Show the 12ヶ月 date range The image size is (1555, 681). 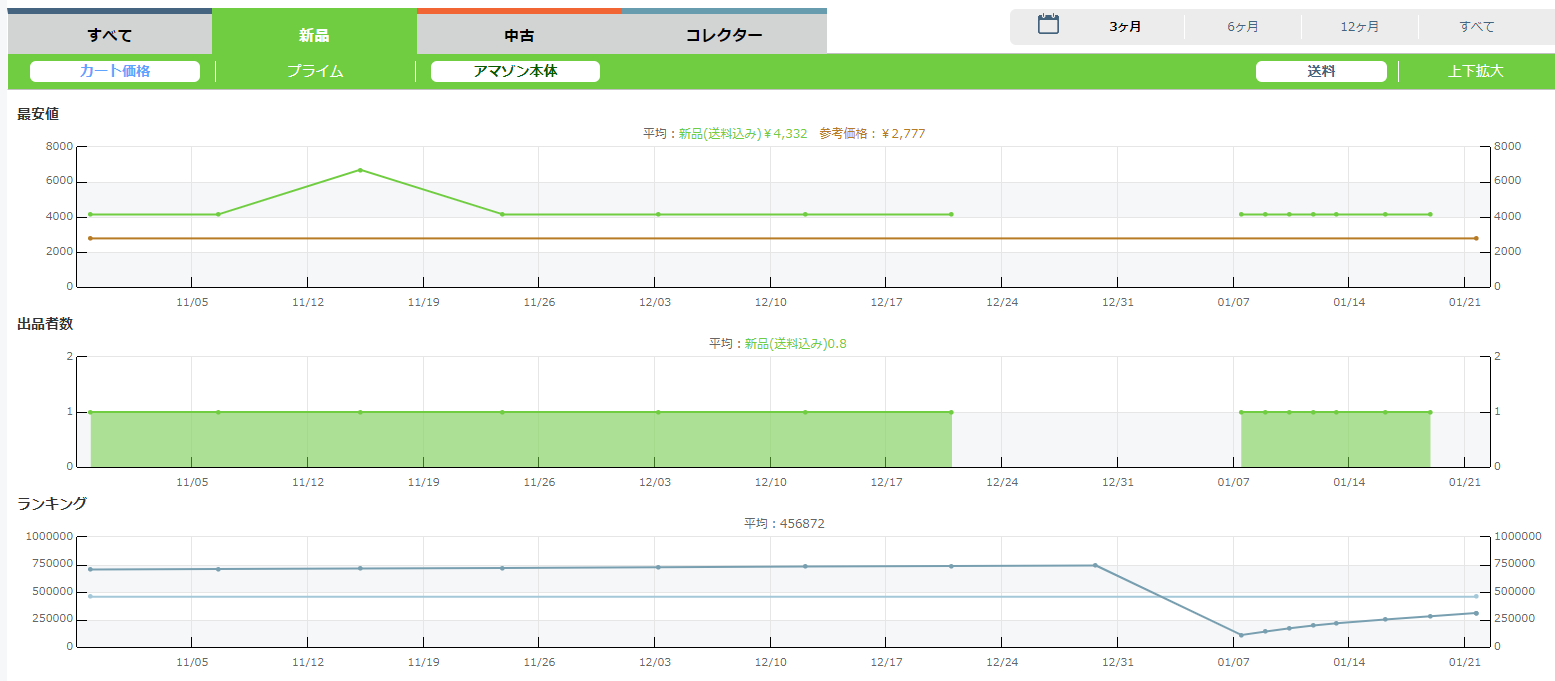tap(1360, 27)
